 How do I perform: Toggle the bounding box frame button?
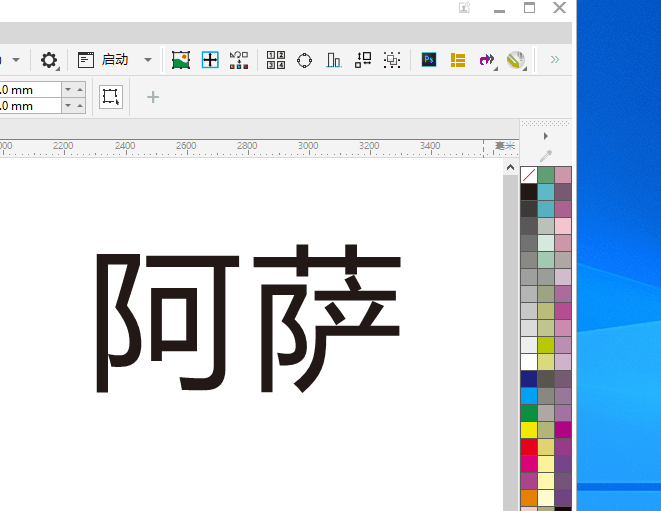111,97
